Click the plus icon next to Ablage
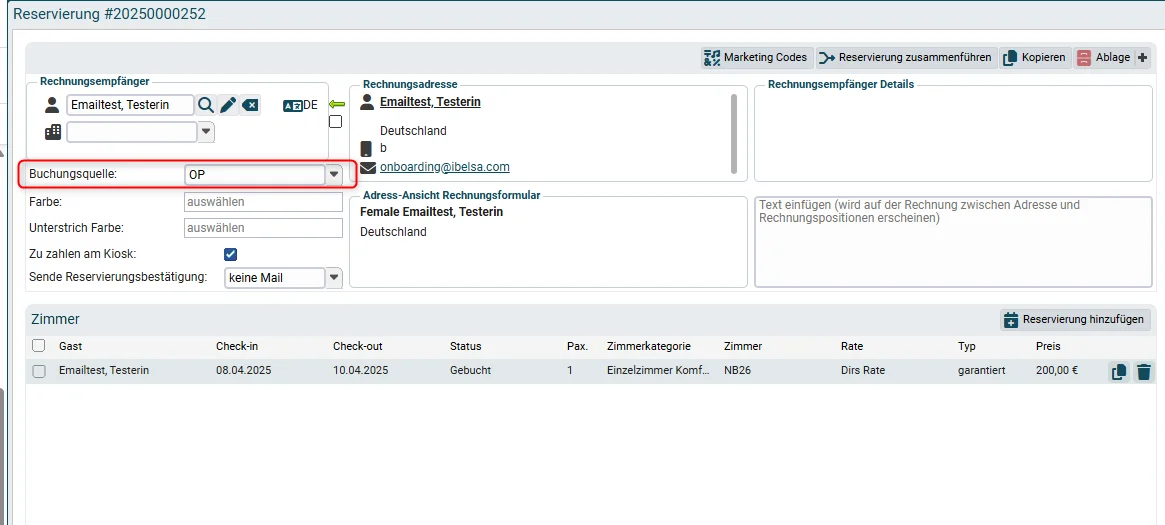This screenshot has height=525, width=1165. [x=1143, y=58]
